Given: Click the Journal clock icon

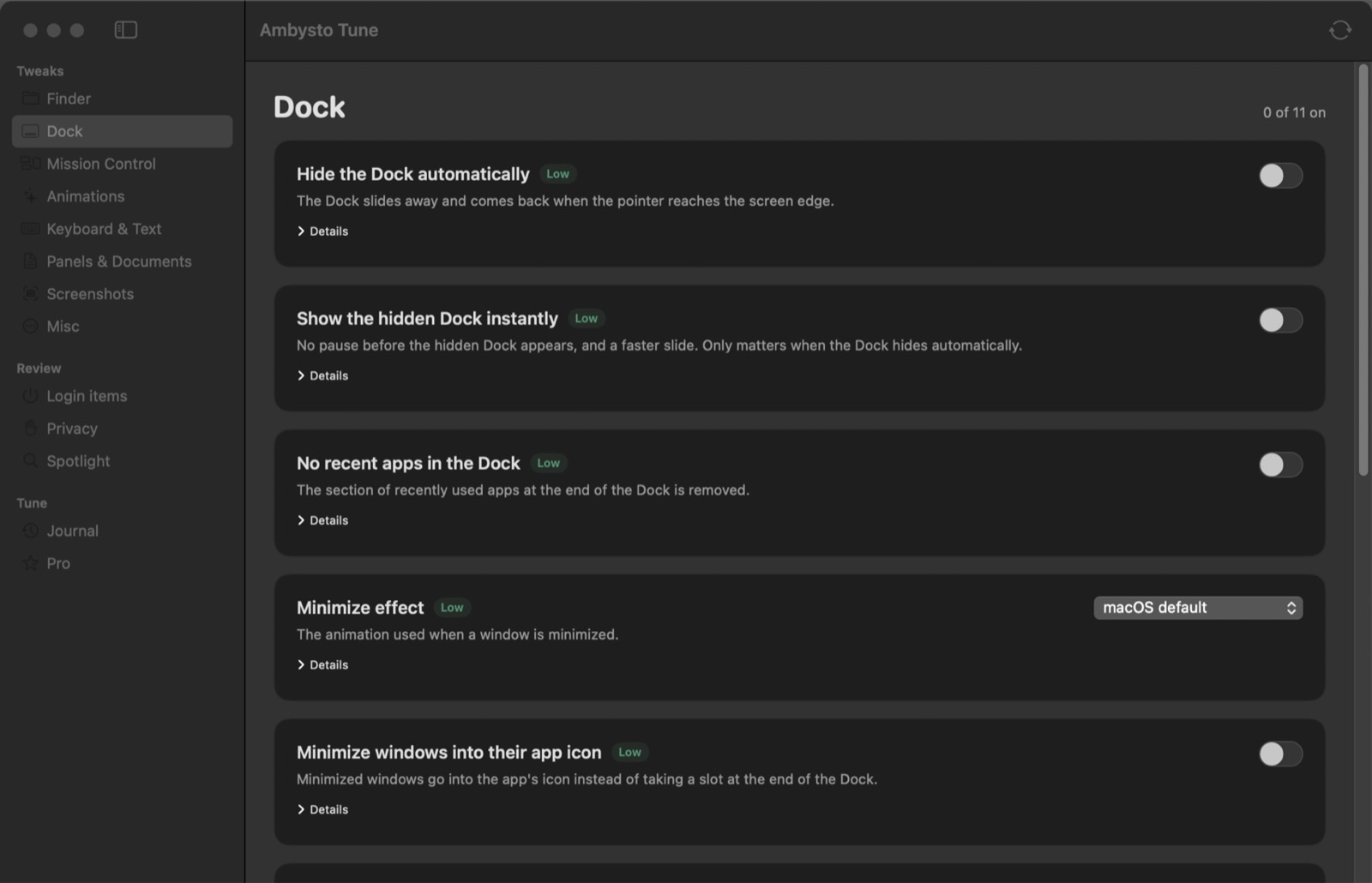Looking at the screenshot, I should click(x=30, y=531).
